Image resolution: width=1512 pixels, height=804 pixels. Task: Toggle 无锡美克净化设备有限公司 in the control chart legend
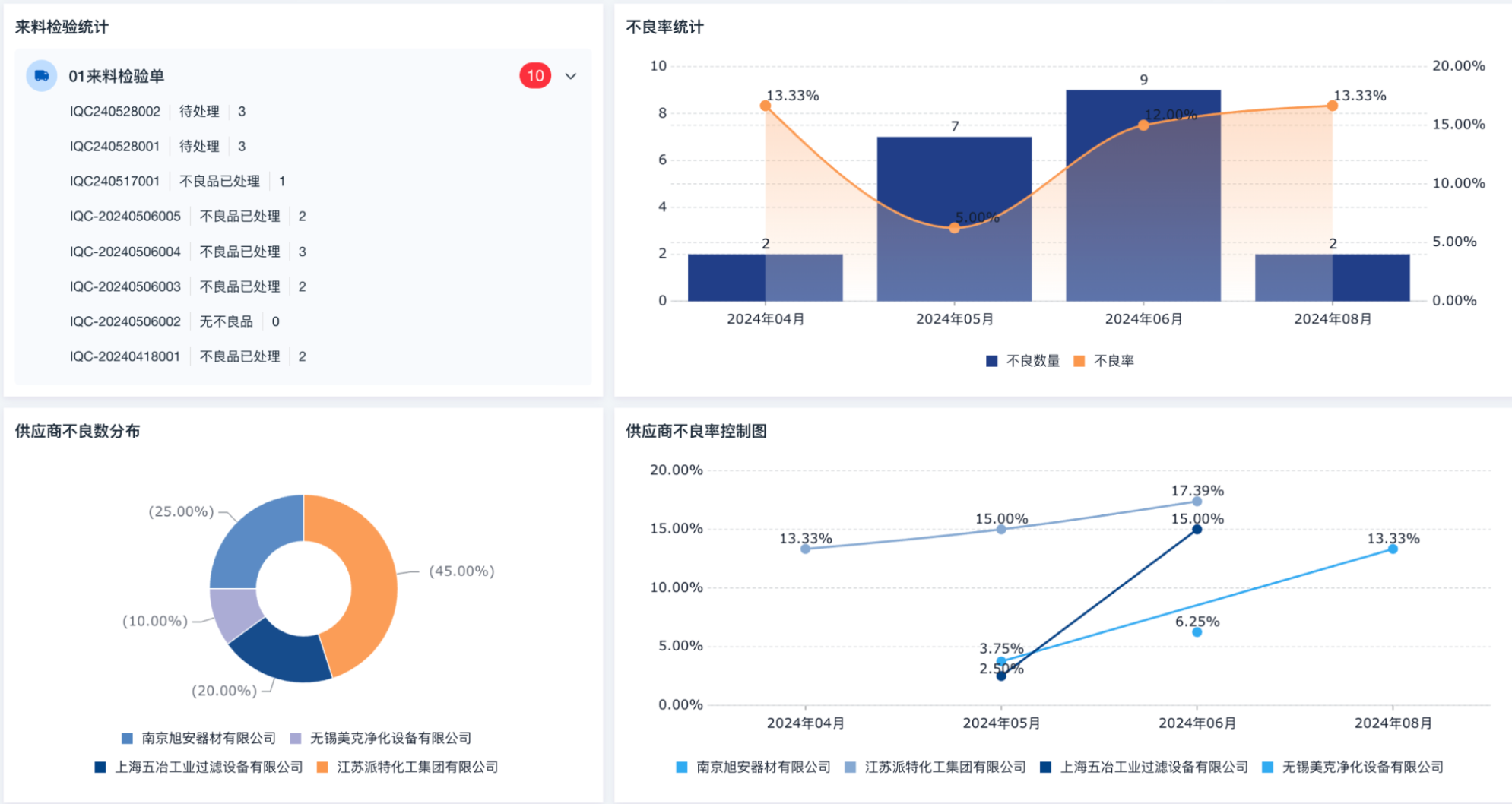(x=1353, y=767)
